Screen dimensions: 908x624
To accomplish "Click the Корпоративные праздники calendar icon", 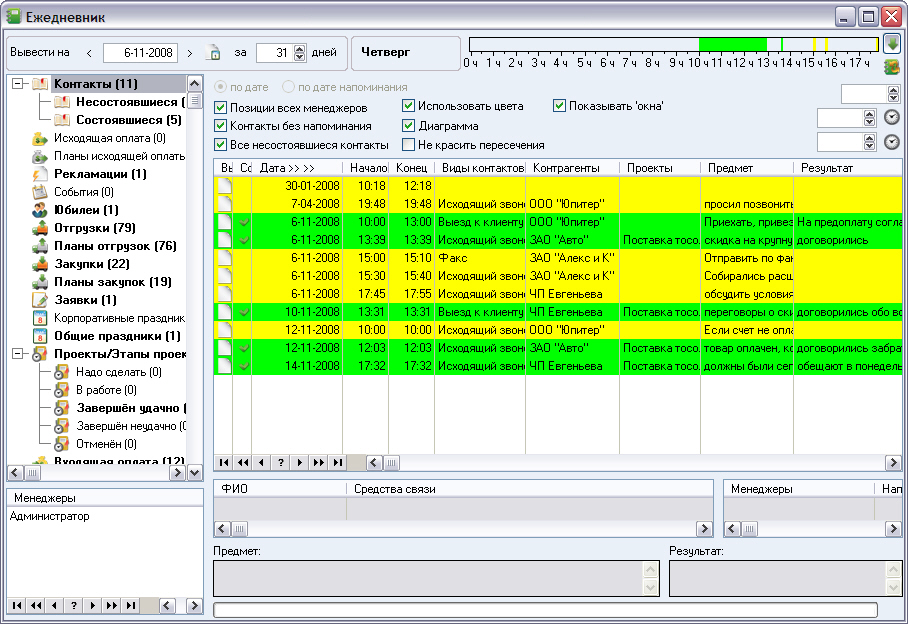I will point(40,318).
